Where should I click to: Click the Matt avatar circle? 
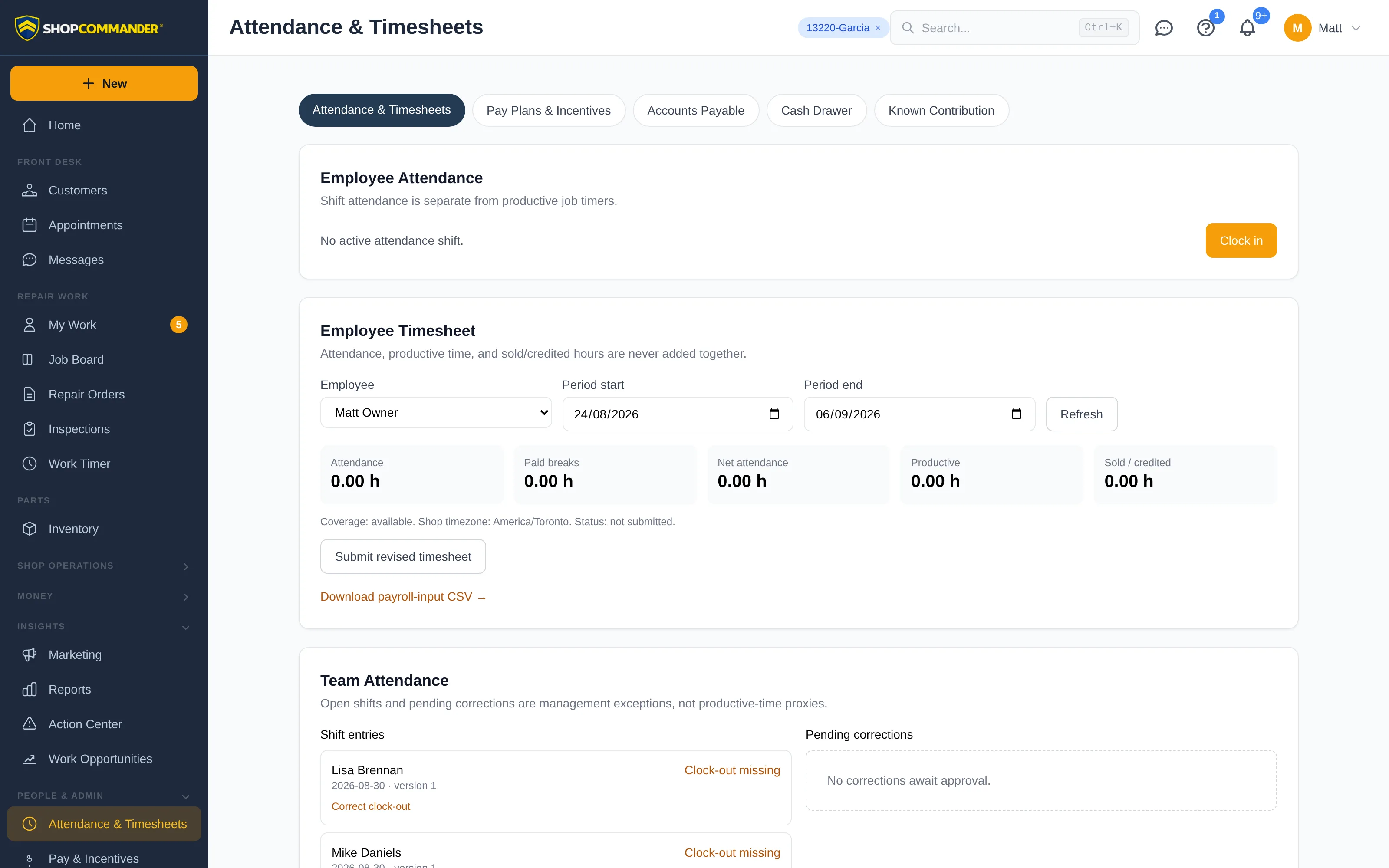point(1297,27)
